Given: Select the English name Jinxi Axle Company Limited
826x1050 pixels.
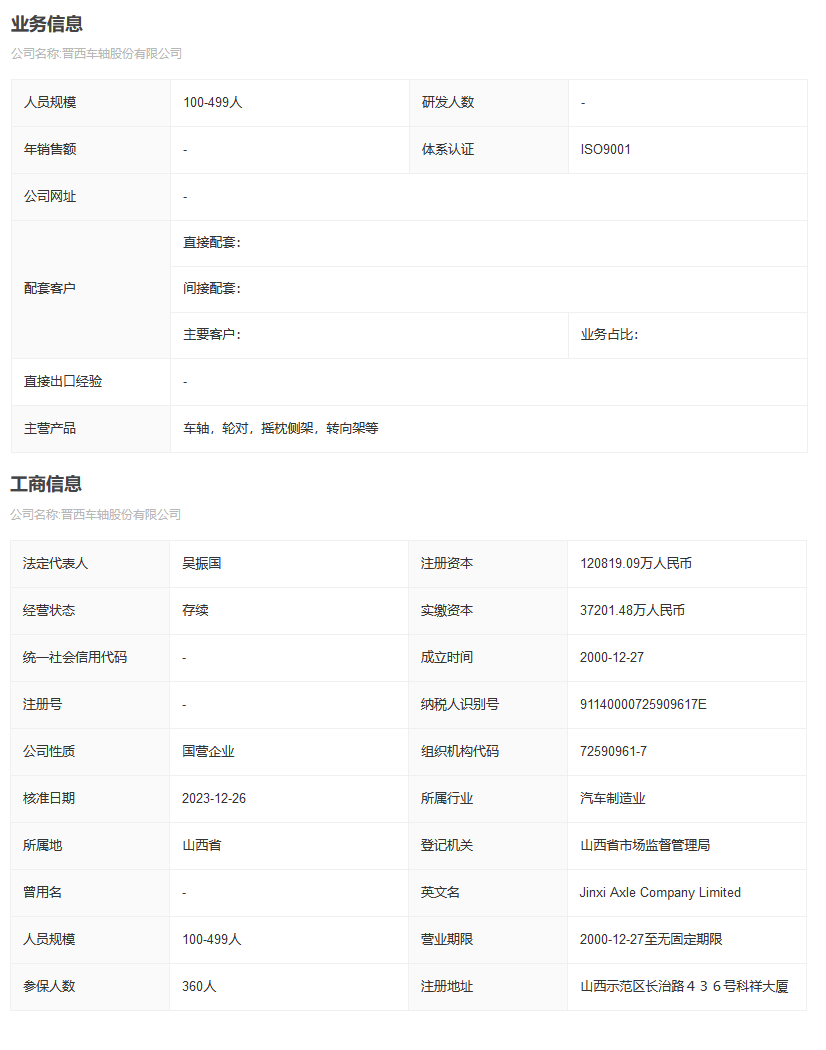Looking at the screenshot, I should click(x=661, y=893).
